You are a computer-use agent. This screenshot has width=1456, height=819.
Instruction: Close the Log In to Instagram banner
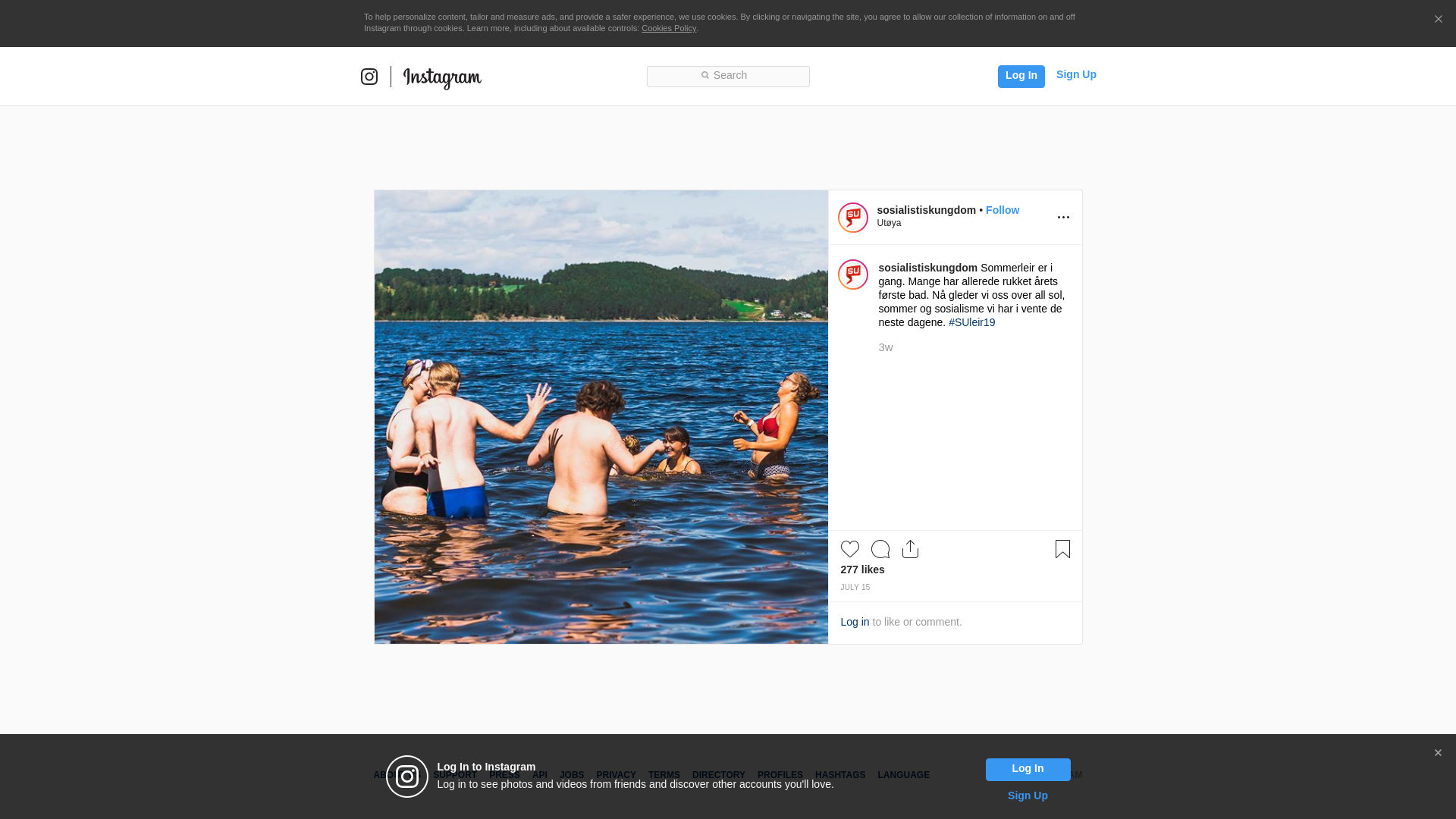click(1438, 753)
